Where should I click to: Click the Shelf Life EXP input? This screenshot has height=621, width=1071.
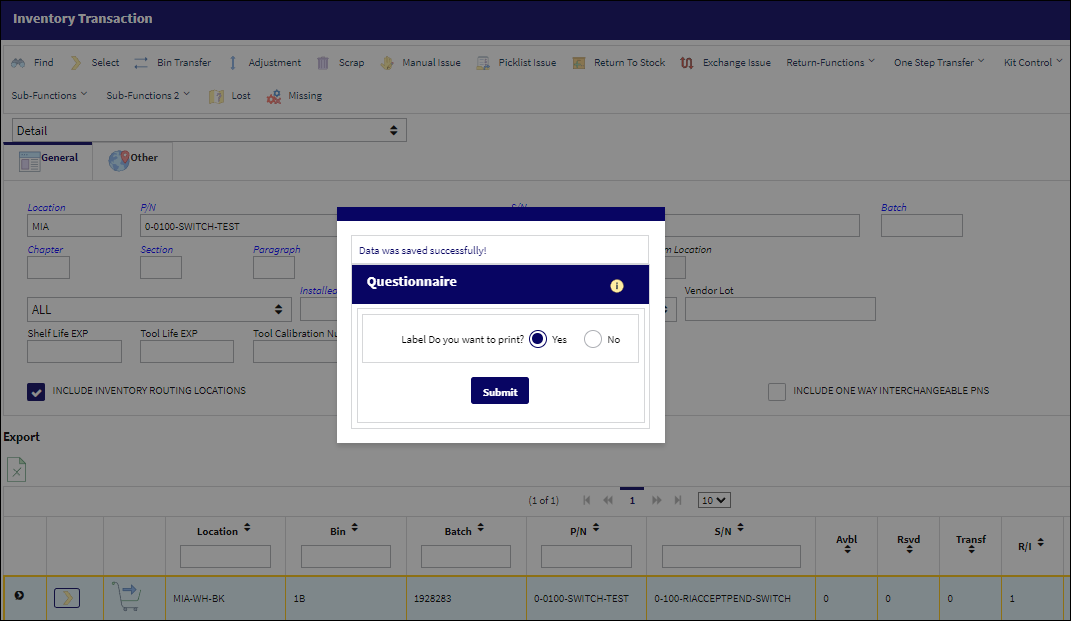click(x=74, y=352)
